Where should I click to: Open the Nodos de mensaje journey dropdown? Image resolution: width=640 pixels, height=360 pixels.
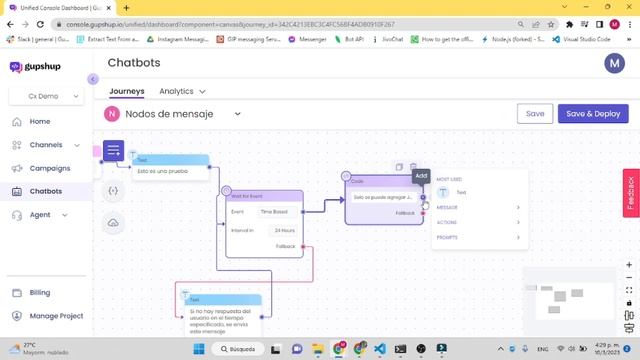tap(238, 114)
